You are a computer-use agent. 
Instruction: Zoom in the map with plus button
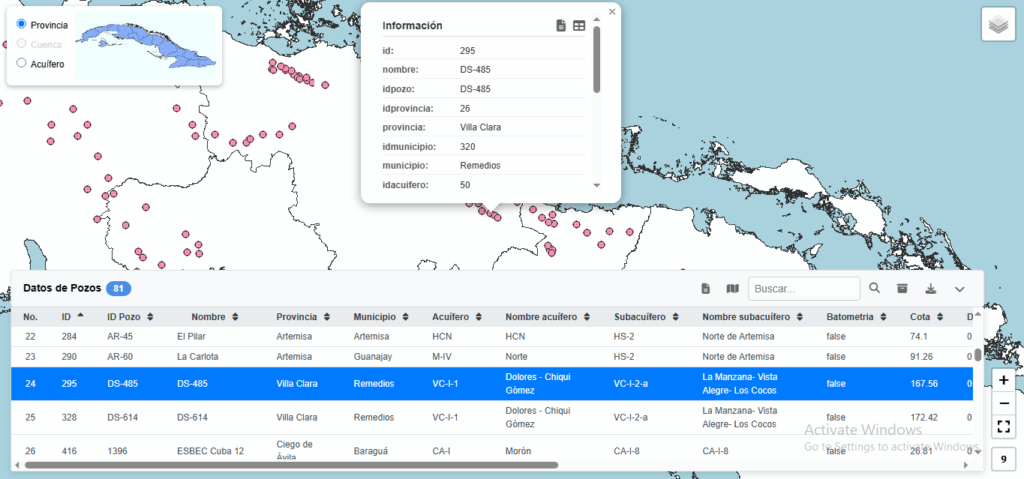coord(1004,381)
